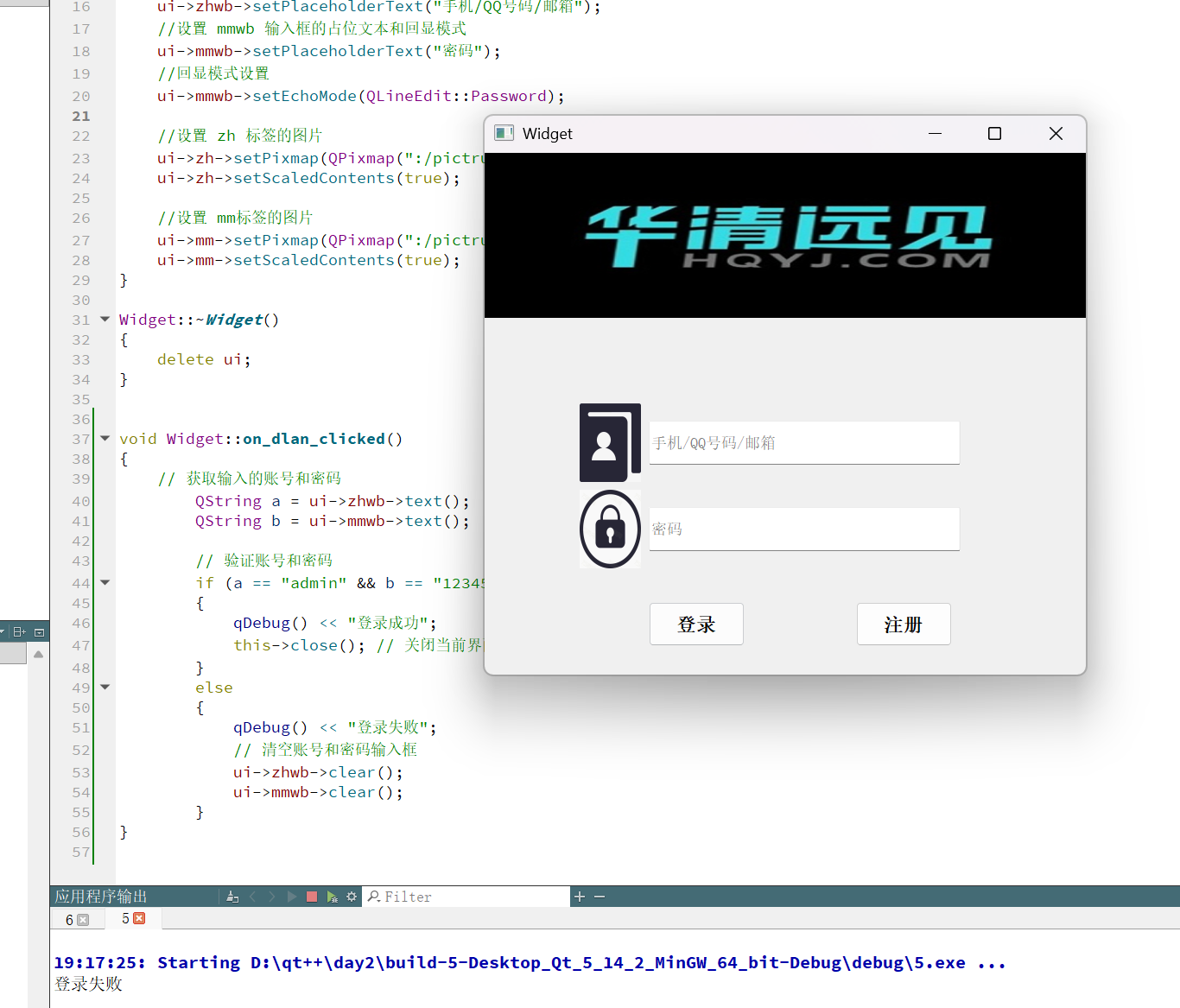The width and height of the screenshot is (1180, 1008).
Task: Collapse the if block fold arrow at line 44
Action: click(x=105, y=582)
